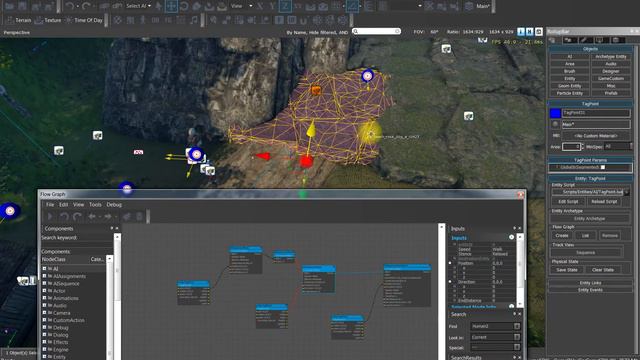Open the Texture tool

click(x=48, y=20)
